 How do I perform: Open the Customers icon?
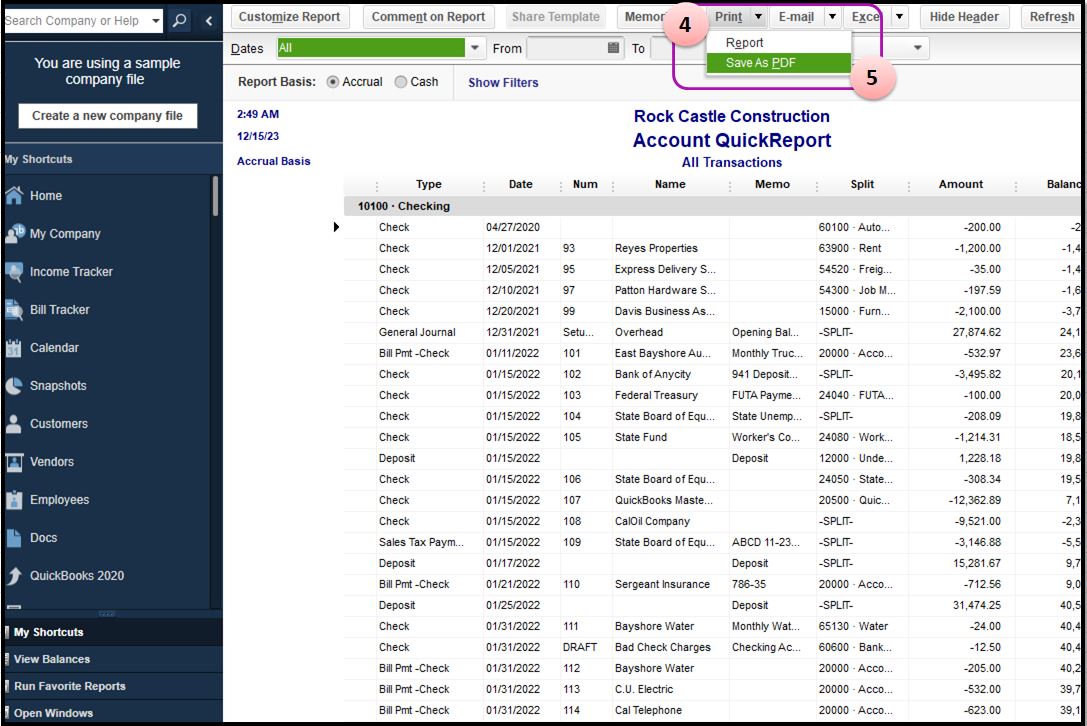coord(14,424)
